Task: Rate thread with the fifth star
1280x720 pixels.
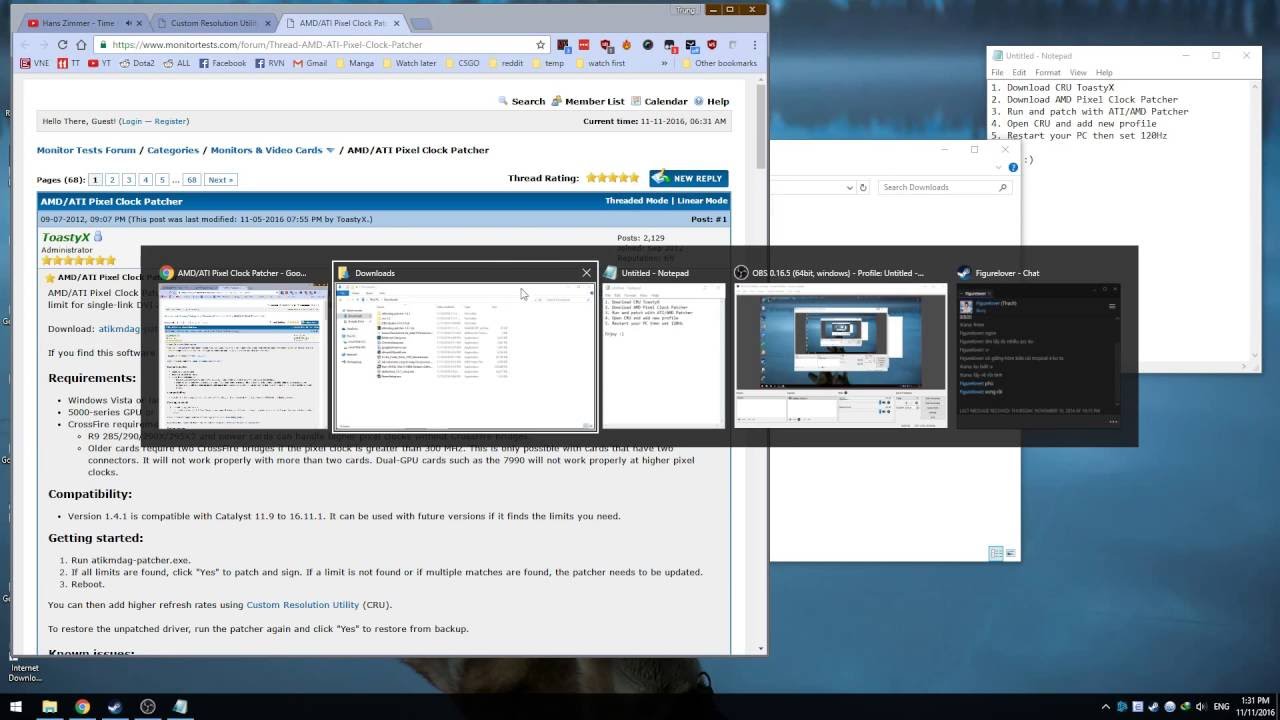Action: point(633,178)
